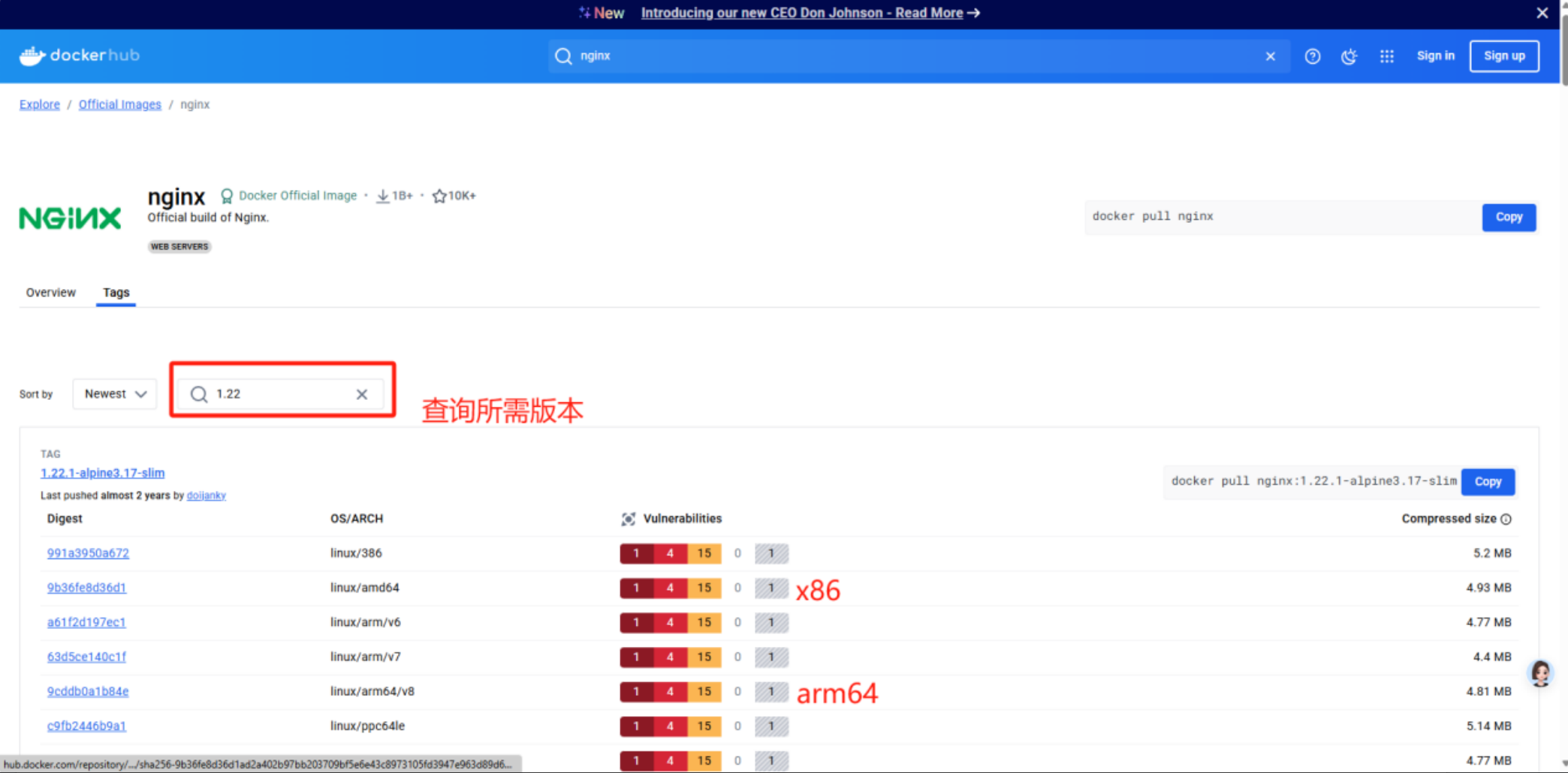The image size is (1568, 773).
Task: Go to Official Images breadcrumb
Action: click(120, 104)
